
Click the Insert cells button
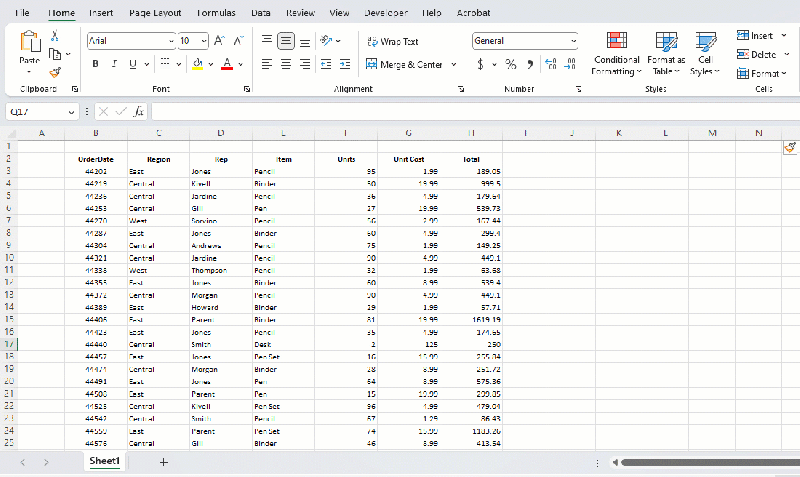755,35
